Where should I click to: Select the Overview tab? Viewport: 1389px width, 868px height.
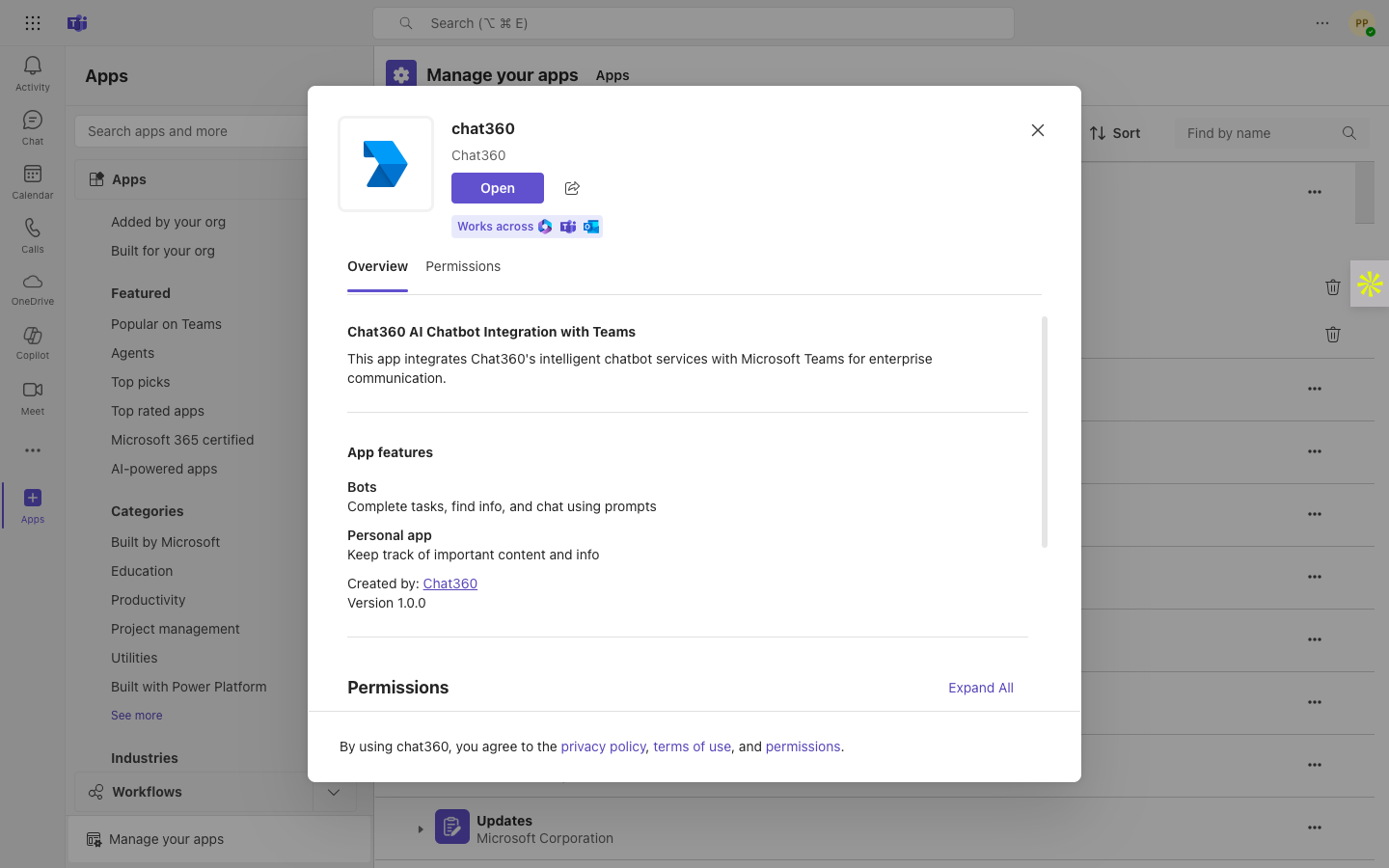pyautogui.click(x=377, y=266)
